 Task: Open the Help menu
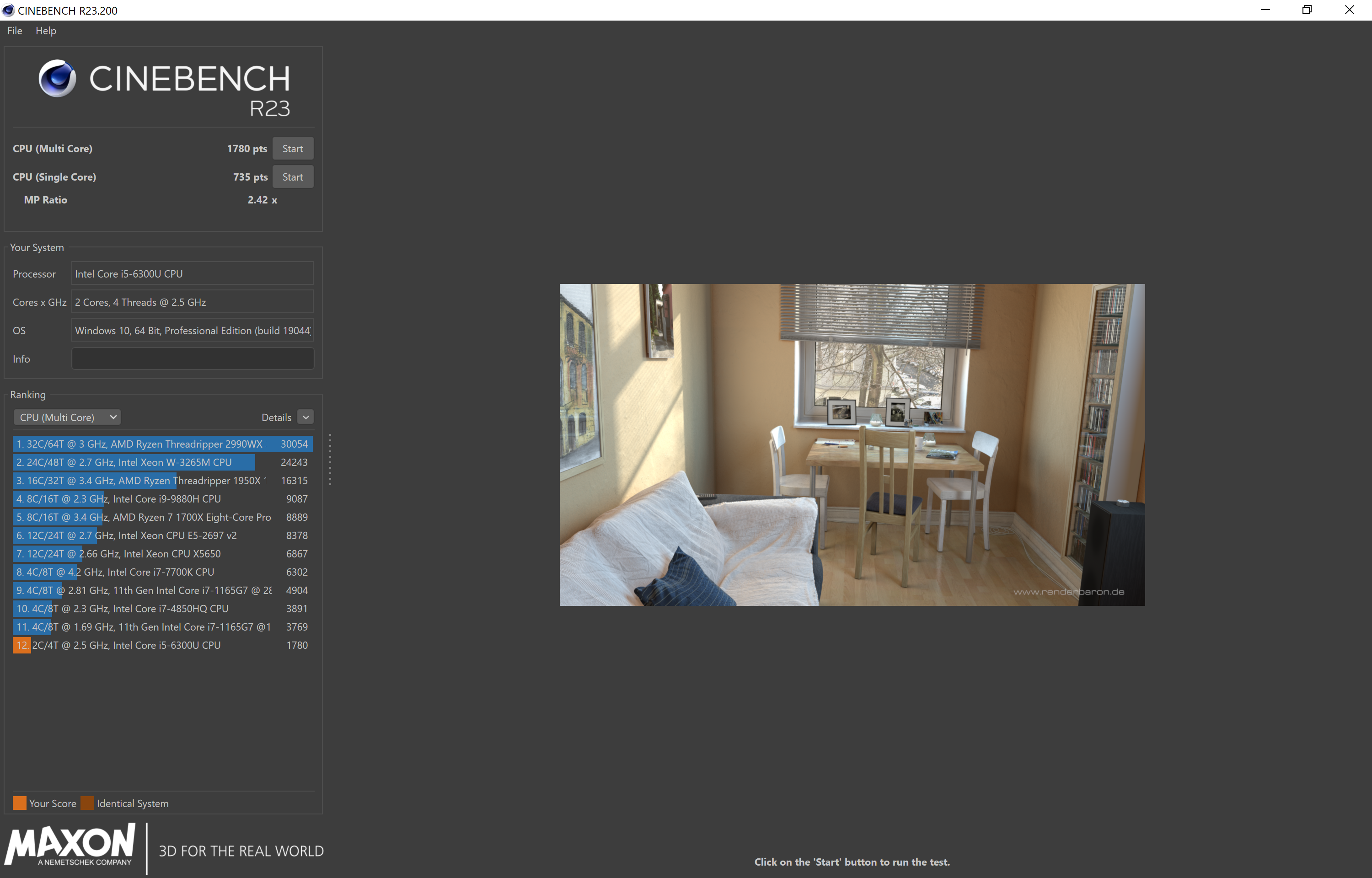pos(46,31)
